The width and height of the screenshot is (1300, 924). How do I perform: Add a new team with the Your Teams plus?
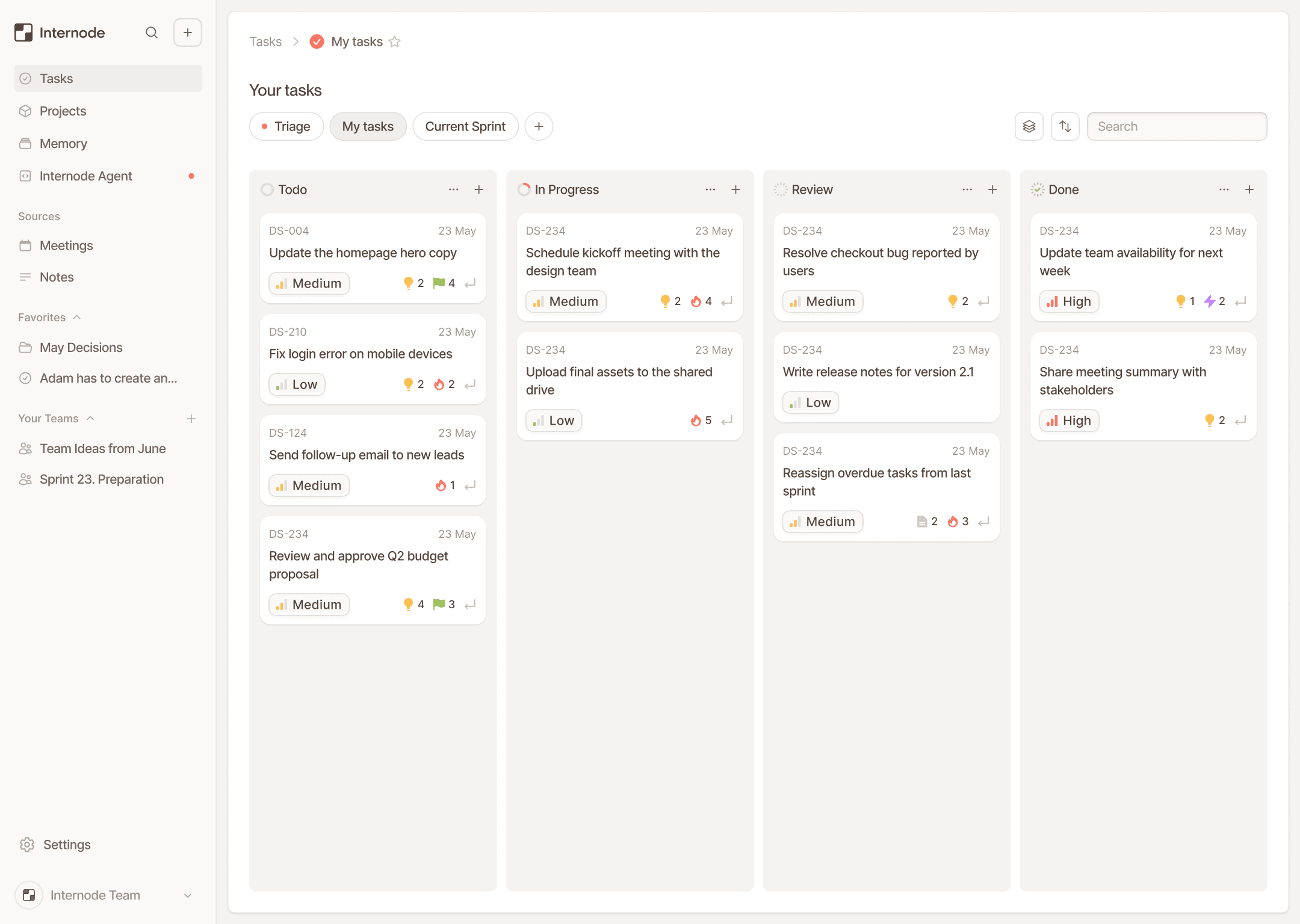(191, 419)
